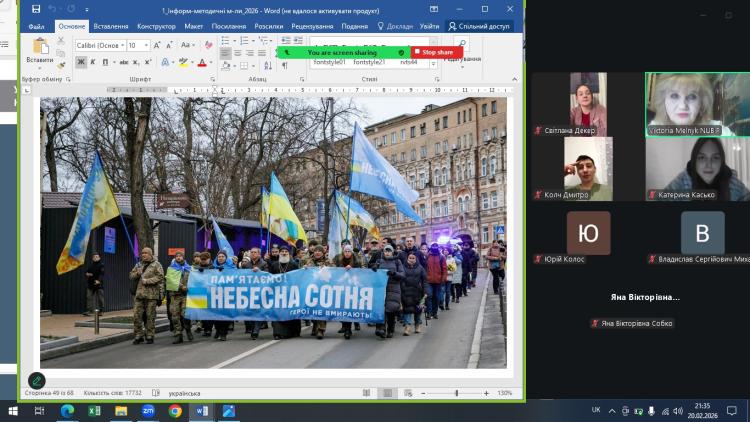This screenshot has width=750, height=422.
Task: Switch to the Вставлення tab
Action: coord(110,26)
